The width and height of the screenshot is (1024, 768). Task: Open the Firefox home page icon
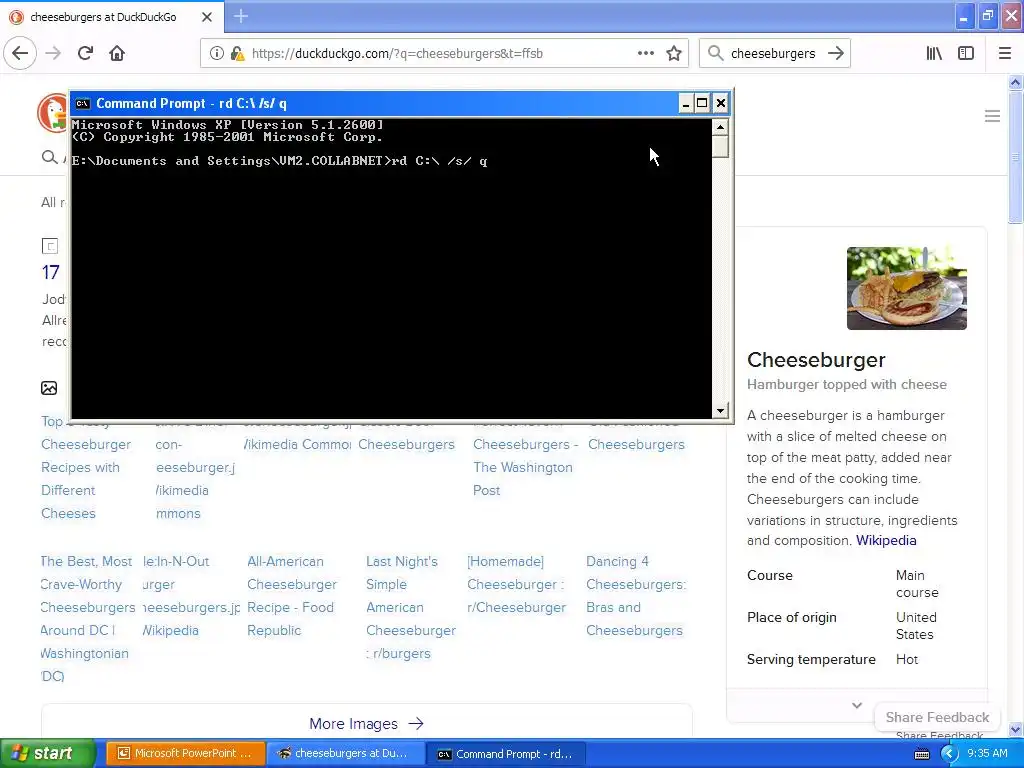pyautogui.click(x=117, y=53)
